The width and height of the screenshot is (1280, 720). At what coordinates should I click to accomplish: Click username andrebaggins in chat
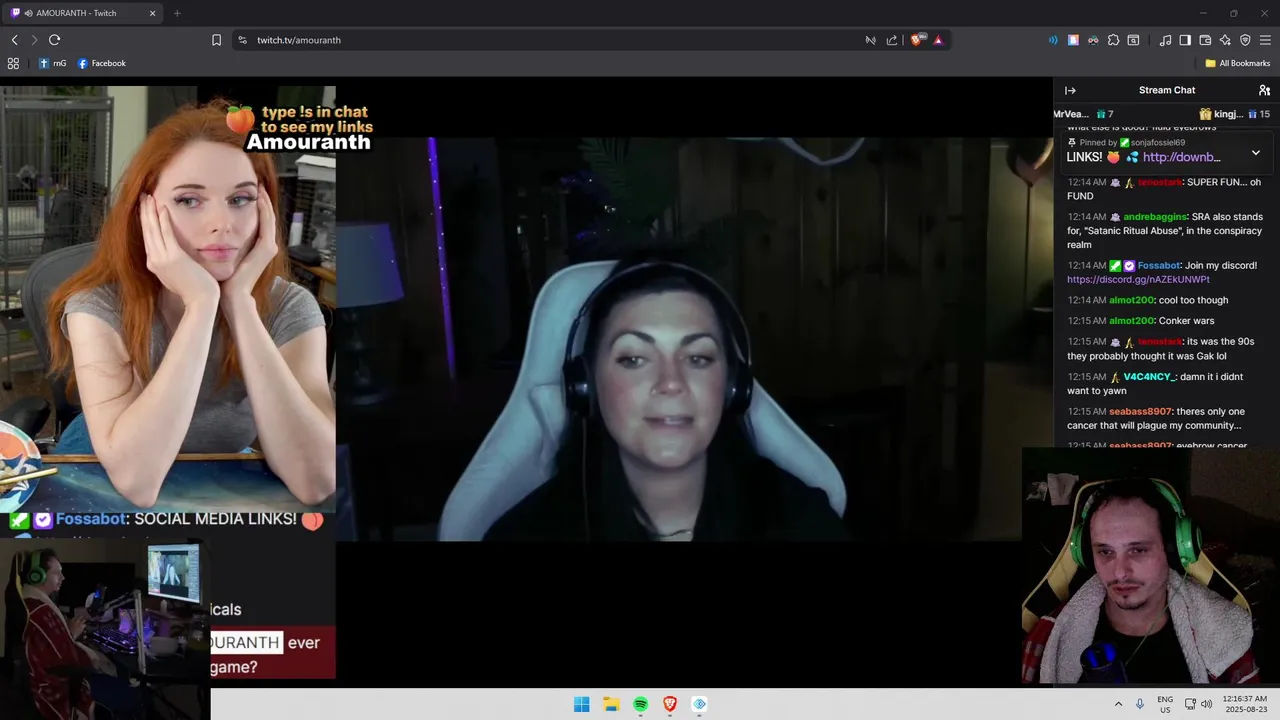1155,217
